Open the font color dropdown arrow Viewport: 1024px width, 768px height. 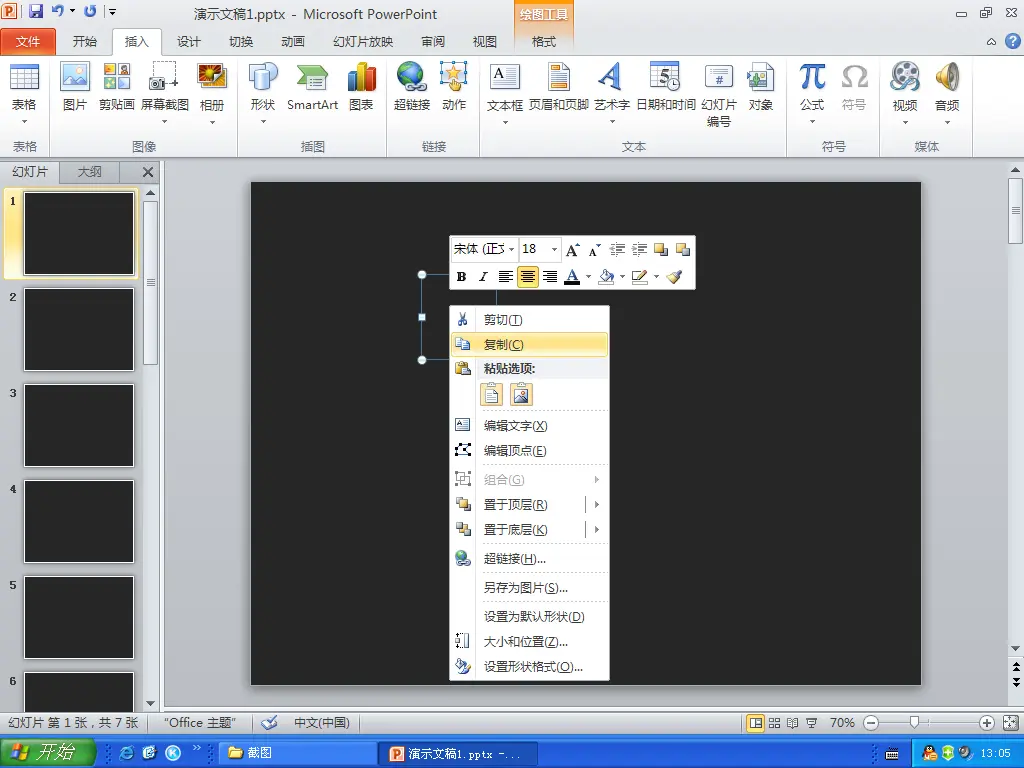pos(588,277)
